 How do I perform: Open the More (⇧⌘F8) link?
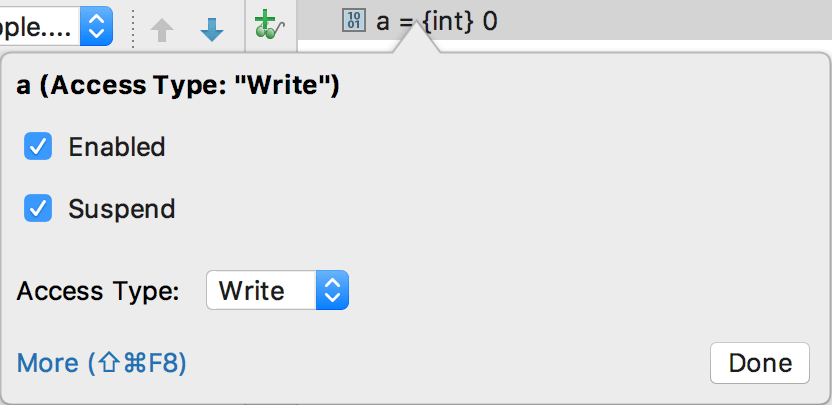(102, 362)
